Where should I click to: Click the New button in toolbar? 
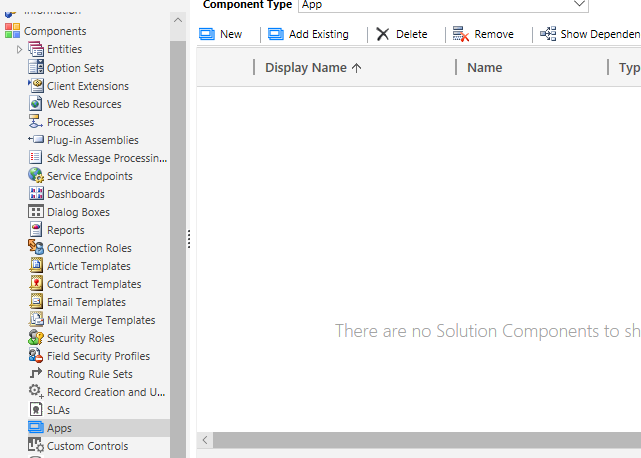(x=221, y=34)
